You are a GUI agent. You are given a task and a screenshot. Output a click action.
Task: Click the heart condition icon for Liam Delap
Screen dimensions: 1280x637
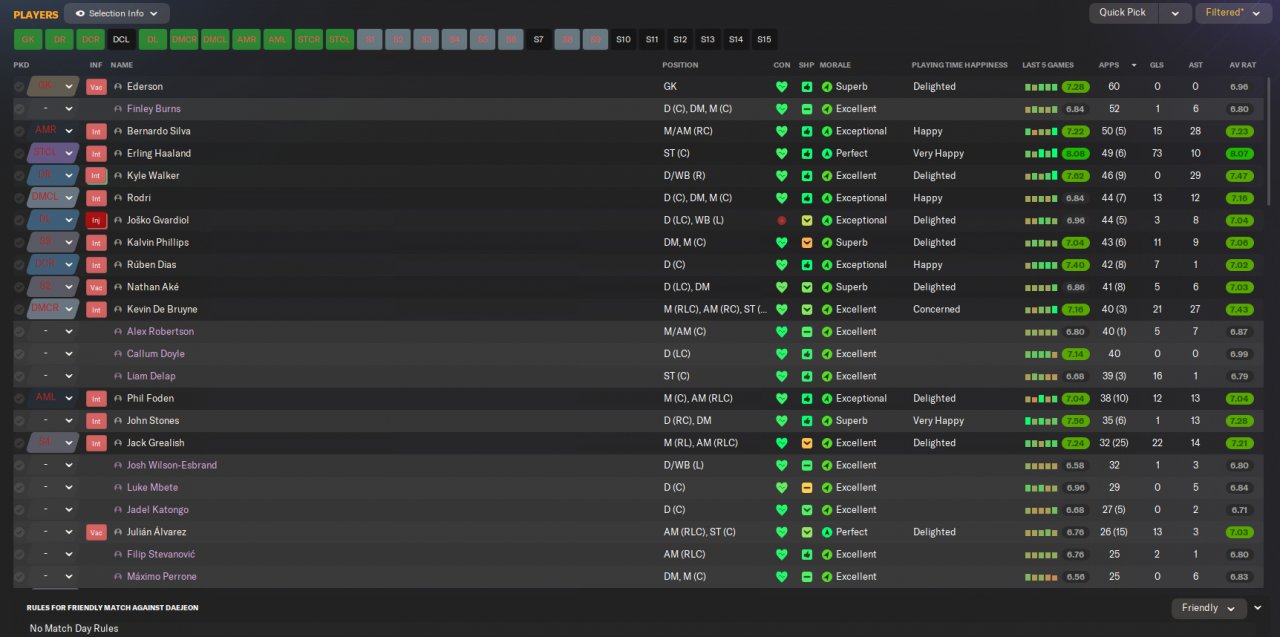pyautogui.click(x=782, y=376)
